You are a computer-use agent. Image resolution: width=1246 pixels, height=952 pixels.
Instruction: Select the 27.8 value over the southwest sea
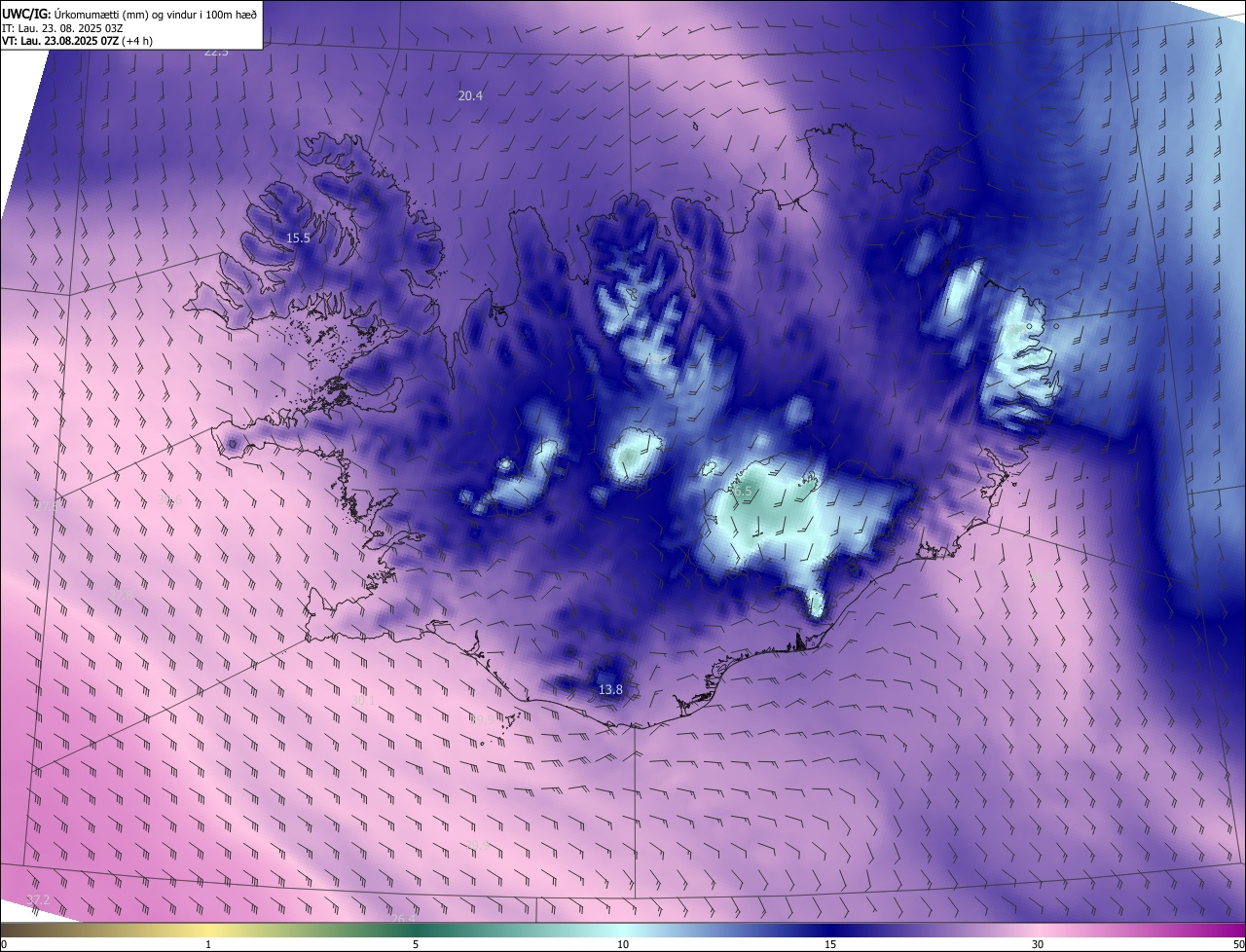coord(121,595)
